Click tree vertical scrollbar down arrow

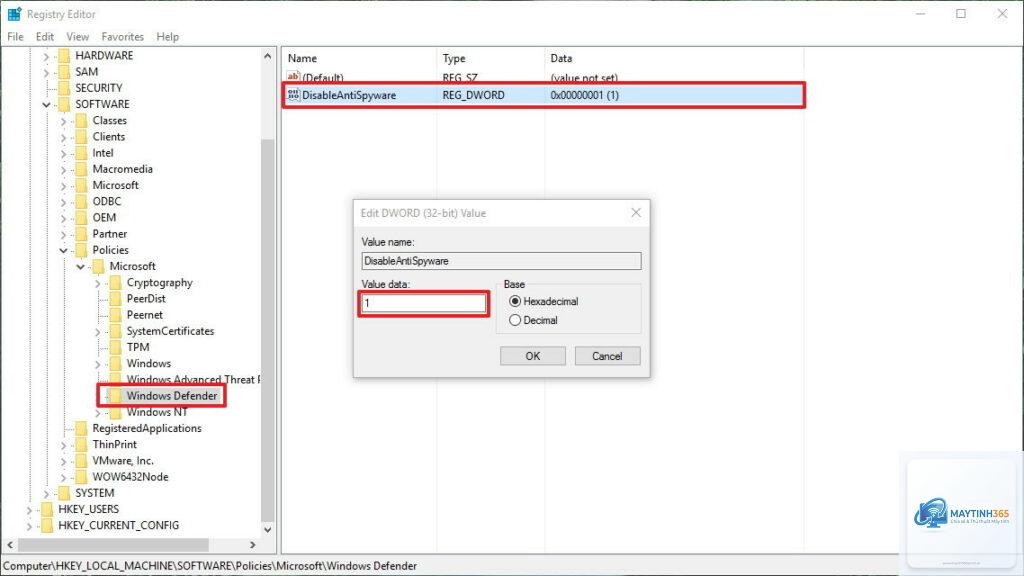pyautogui.click(x=267, y=529)
